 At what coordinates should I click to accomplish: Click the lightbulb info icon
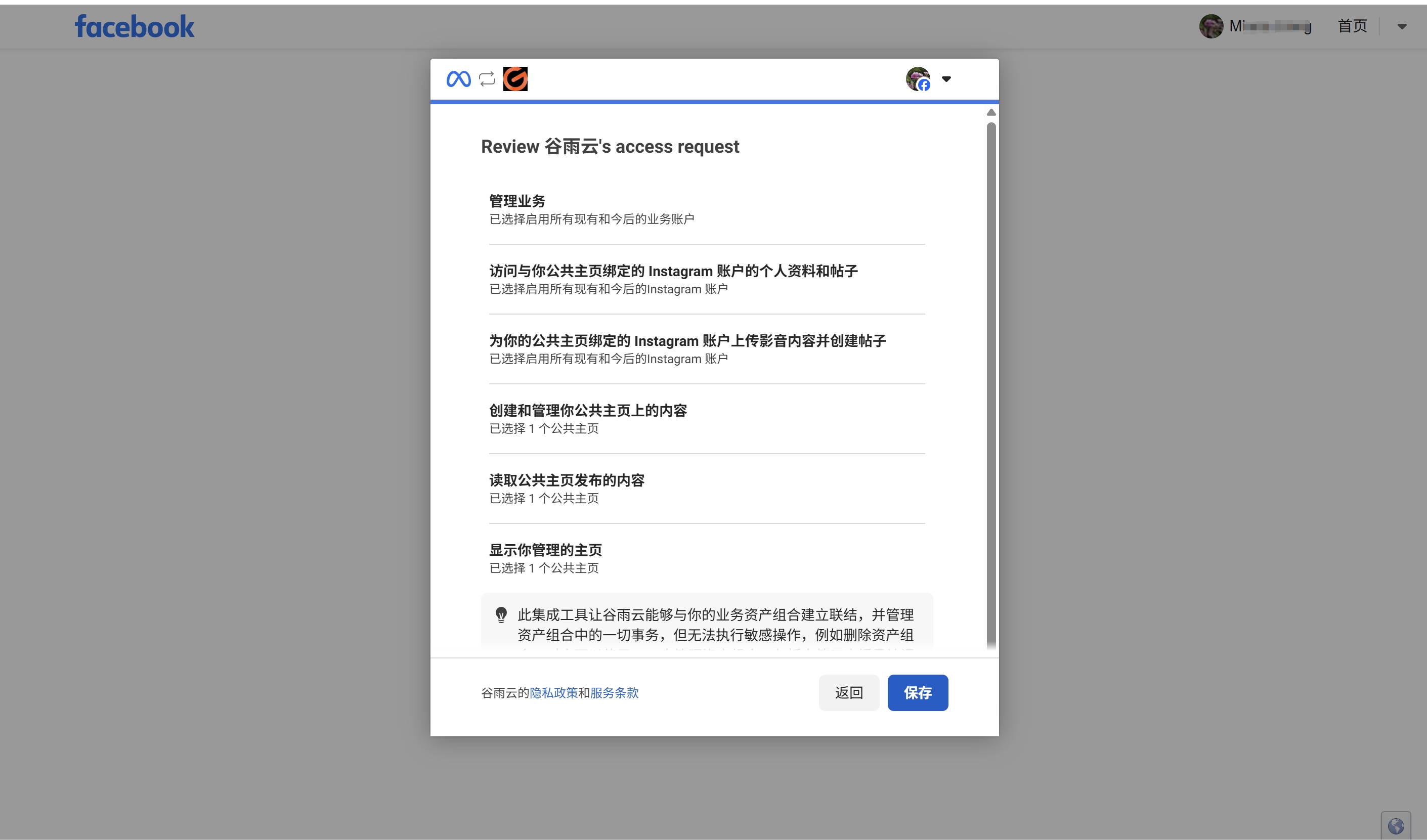click(501, 615)
